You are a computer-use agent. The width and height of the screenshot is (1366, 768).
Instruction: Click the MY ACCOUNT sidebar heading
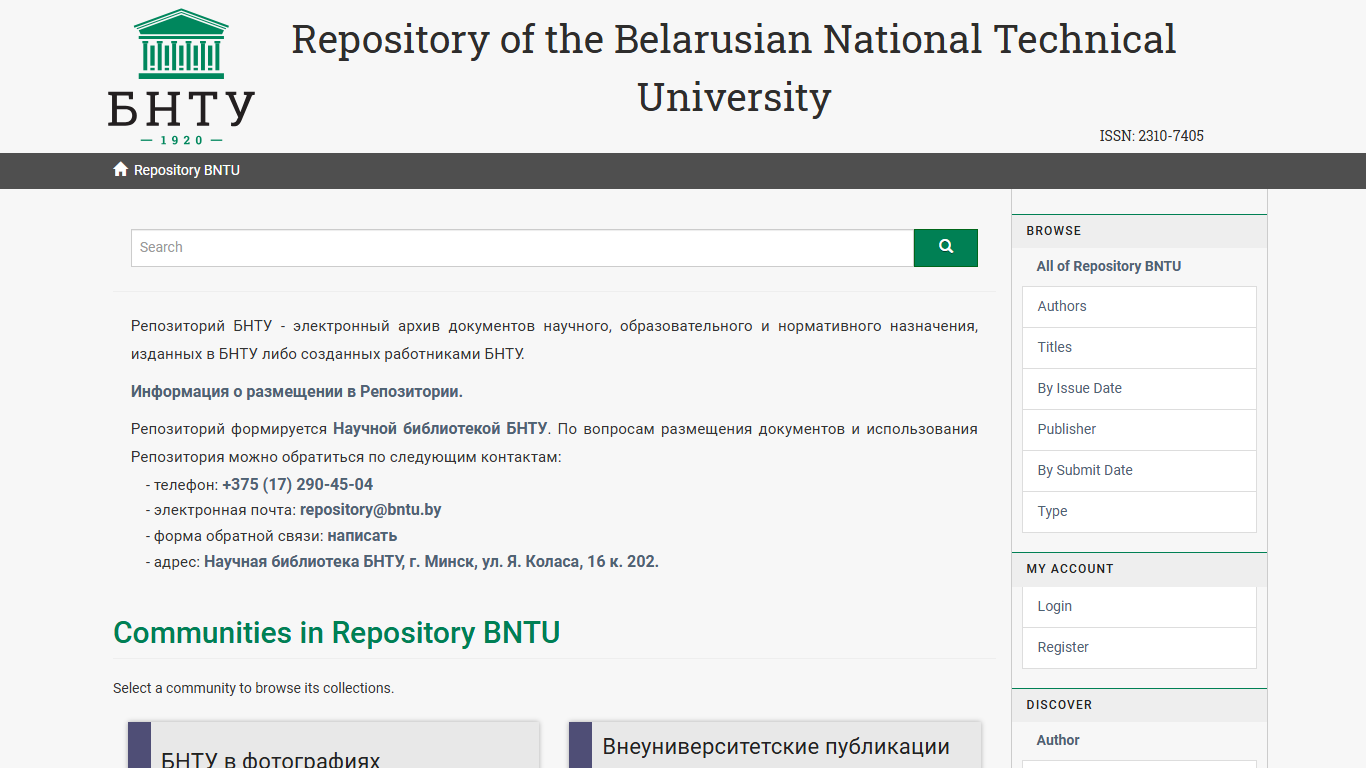[1070, 569]
